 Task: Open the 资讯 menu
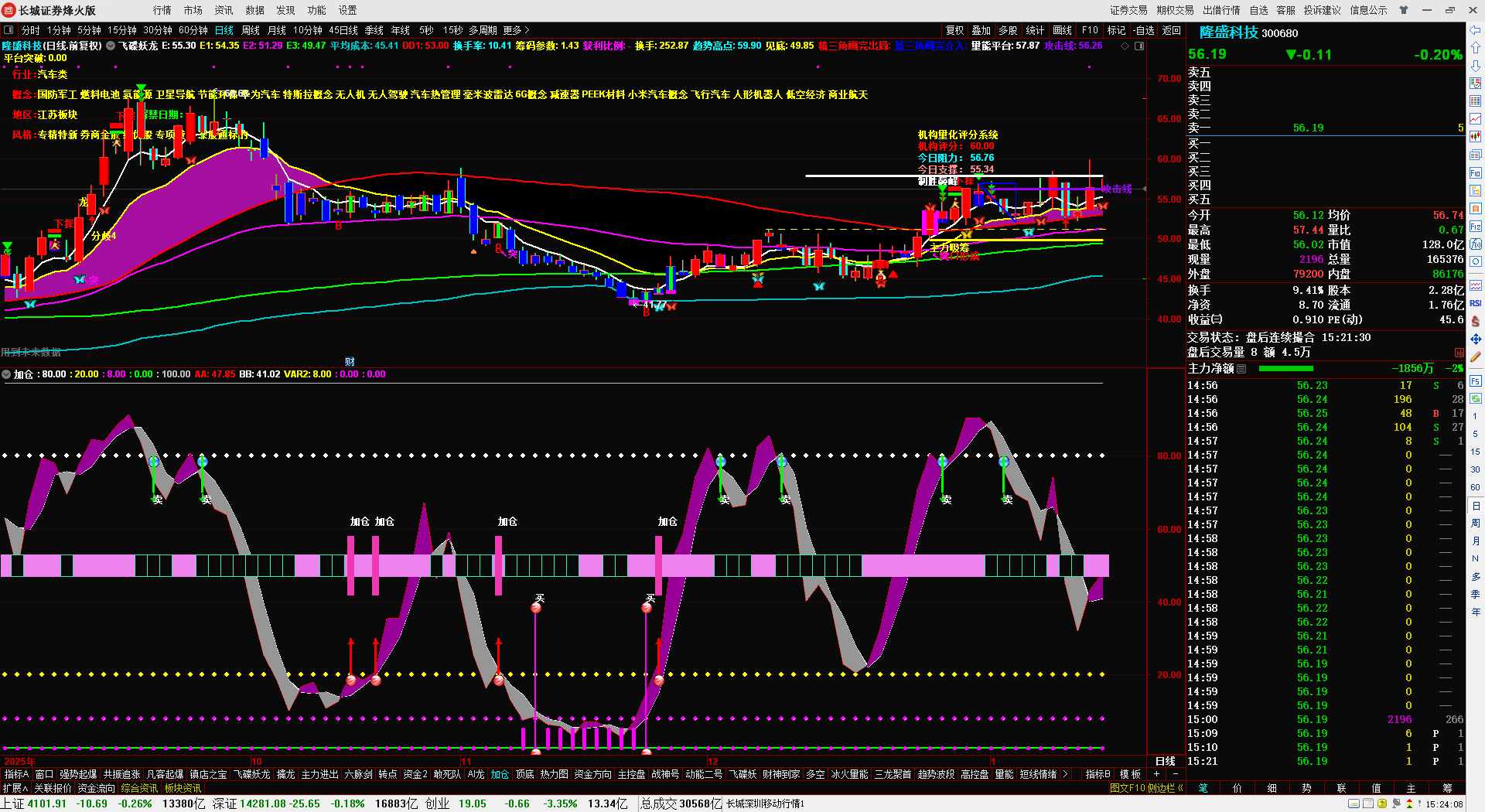tap(224, 10)
